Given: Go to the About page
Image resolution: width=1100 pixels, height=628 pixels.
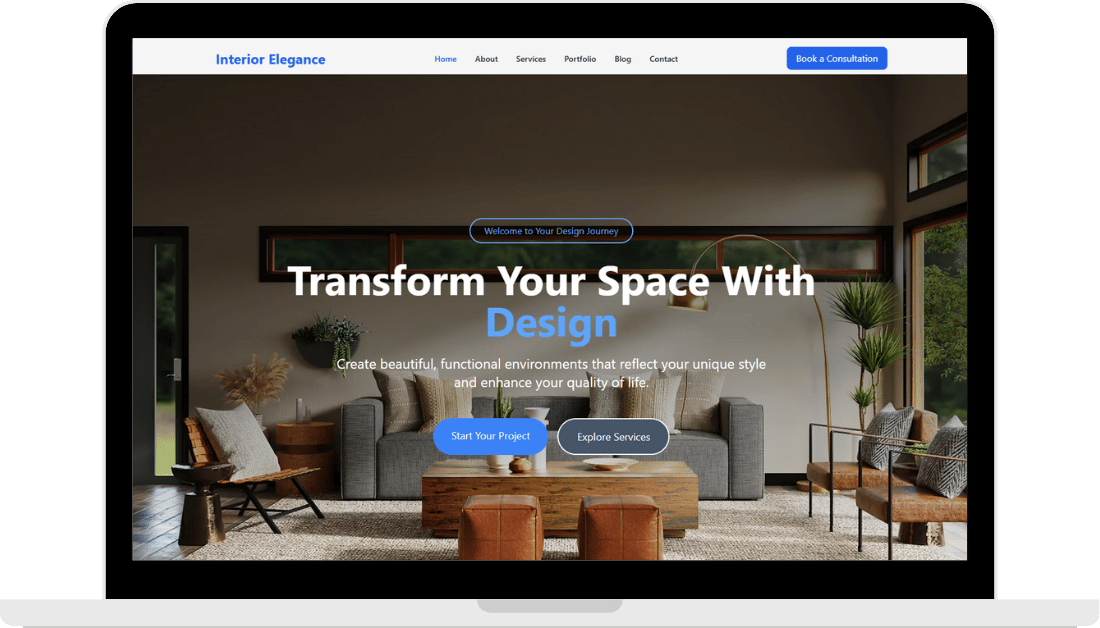Looking at the screenshot, I should pyautogui.click(x=486, y=59).
